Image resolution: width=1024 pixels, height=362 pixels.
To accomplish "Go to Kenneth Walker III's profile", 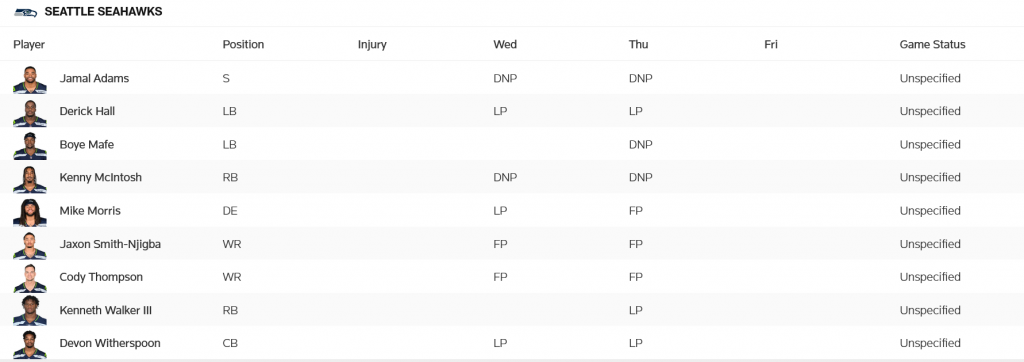I will coord(106,310).
